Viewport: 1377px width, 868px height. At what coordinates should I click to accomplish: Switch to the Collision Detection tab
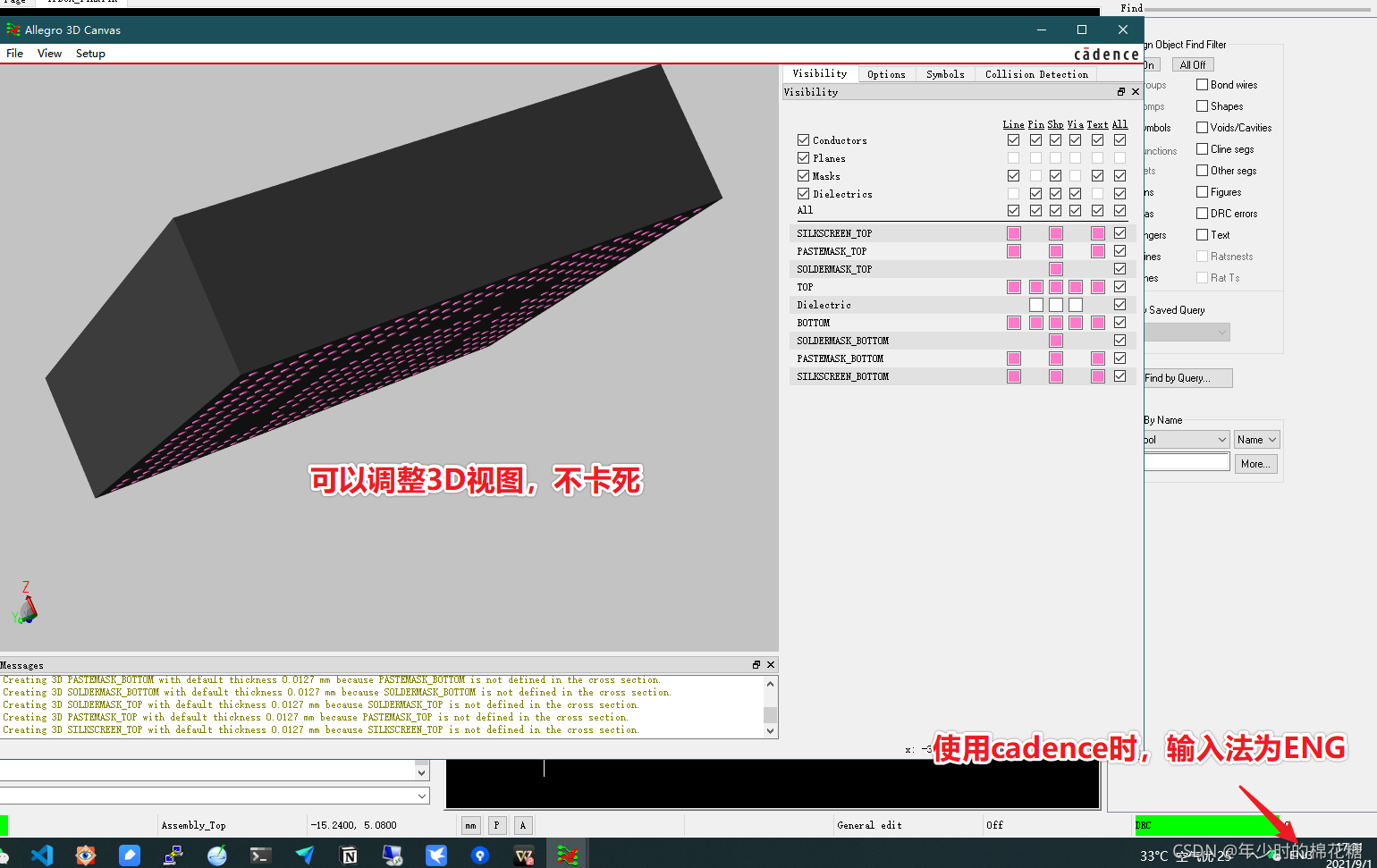tap(1036, 74)
